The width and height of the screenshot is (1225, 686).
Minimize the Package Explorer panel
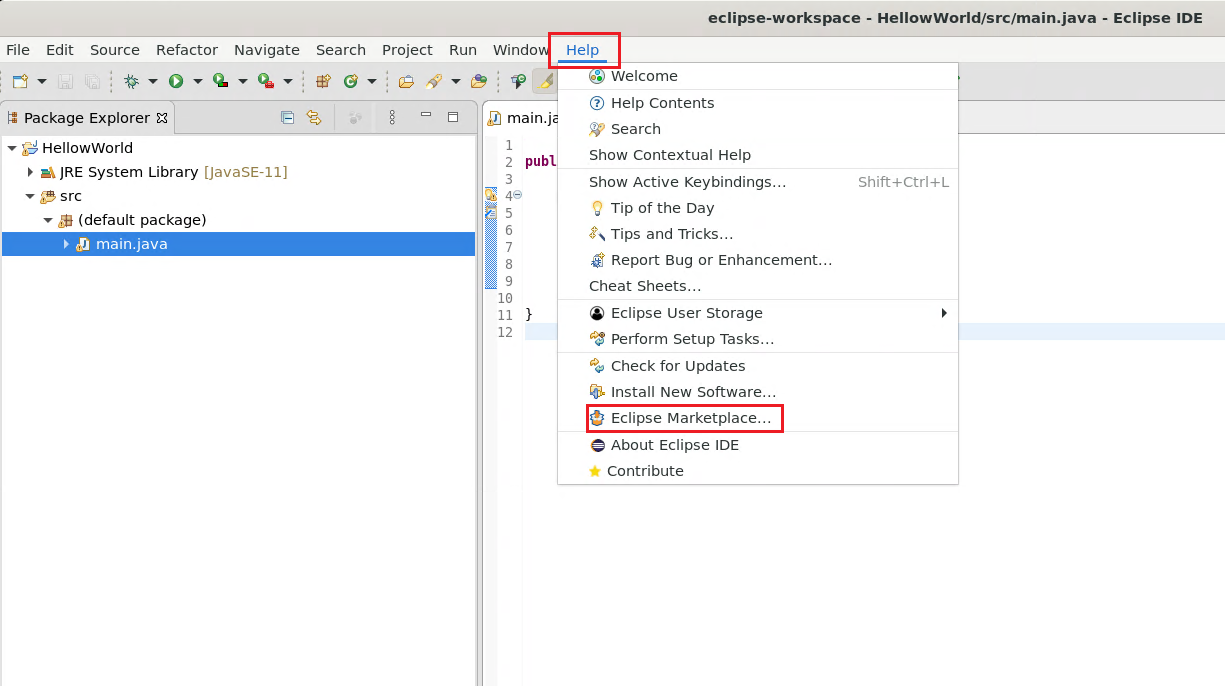426,116
